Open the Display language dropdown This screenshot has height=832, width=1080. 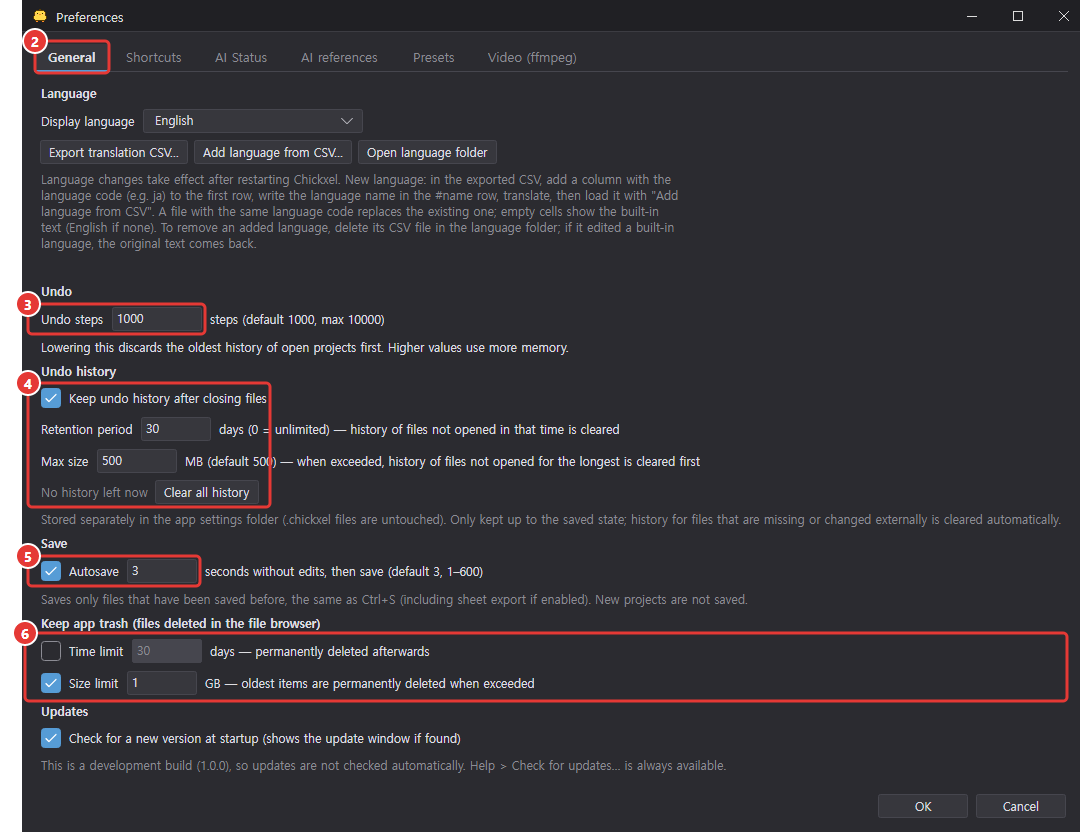click(253, 121)
